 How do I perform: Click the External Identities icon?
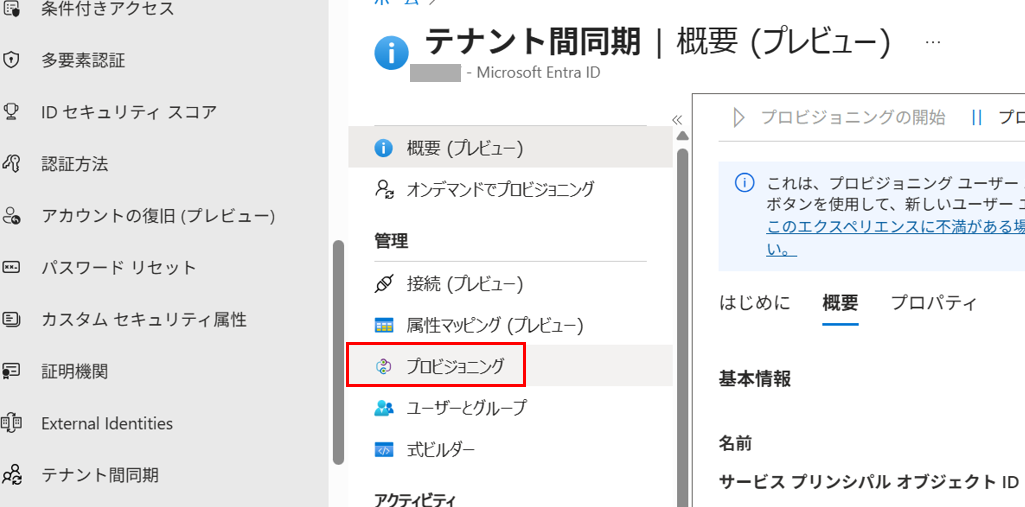[11, 423]
